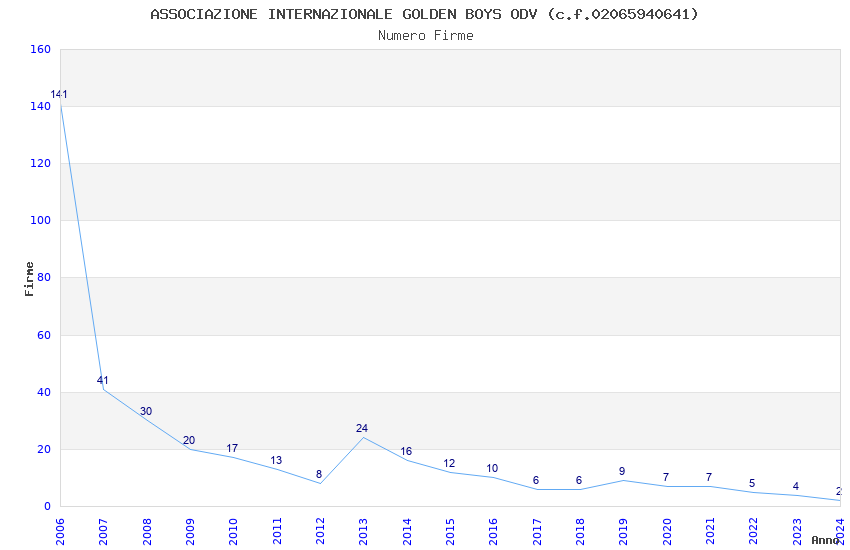Select the 10 data label for 2016
850x550 pixels.
[x=492, y=468]
